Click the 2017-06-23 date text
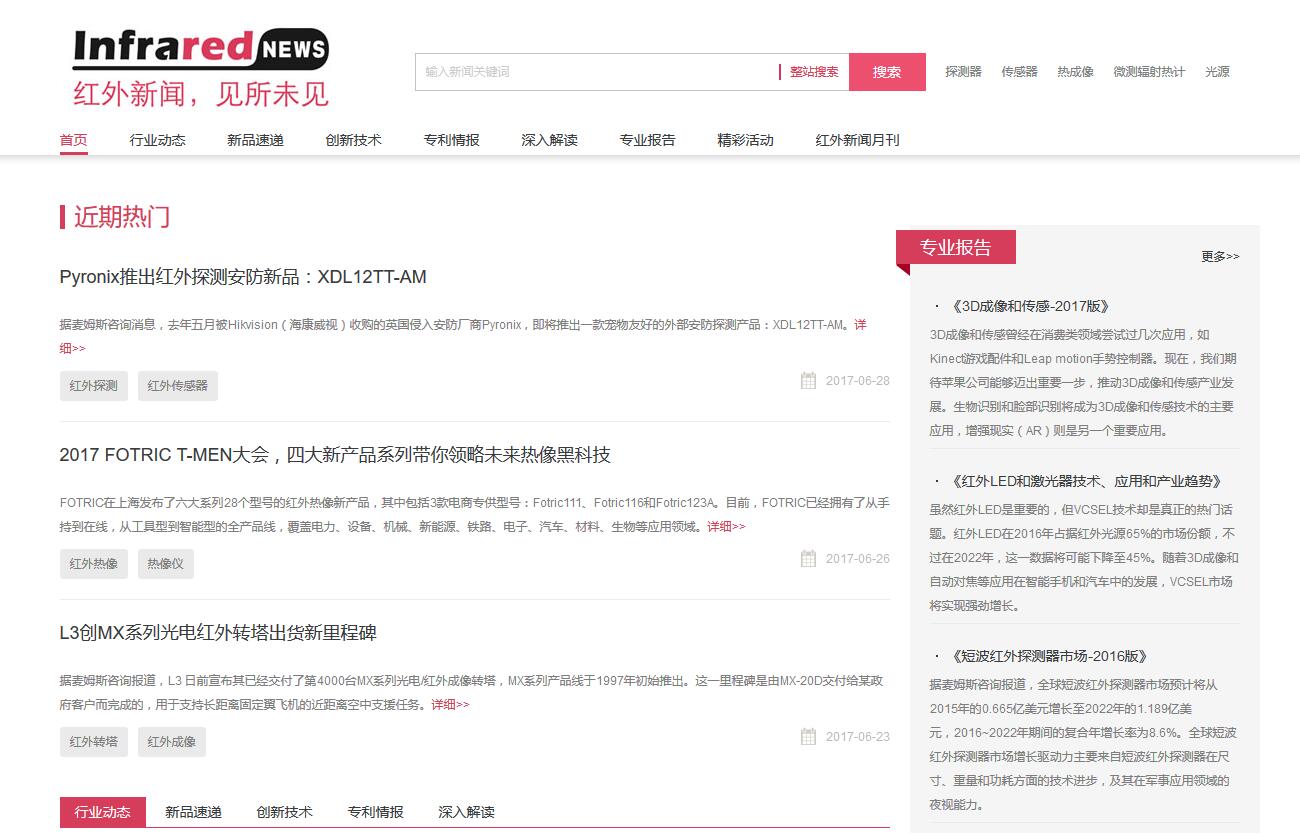 point(857,737)
